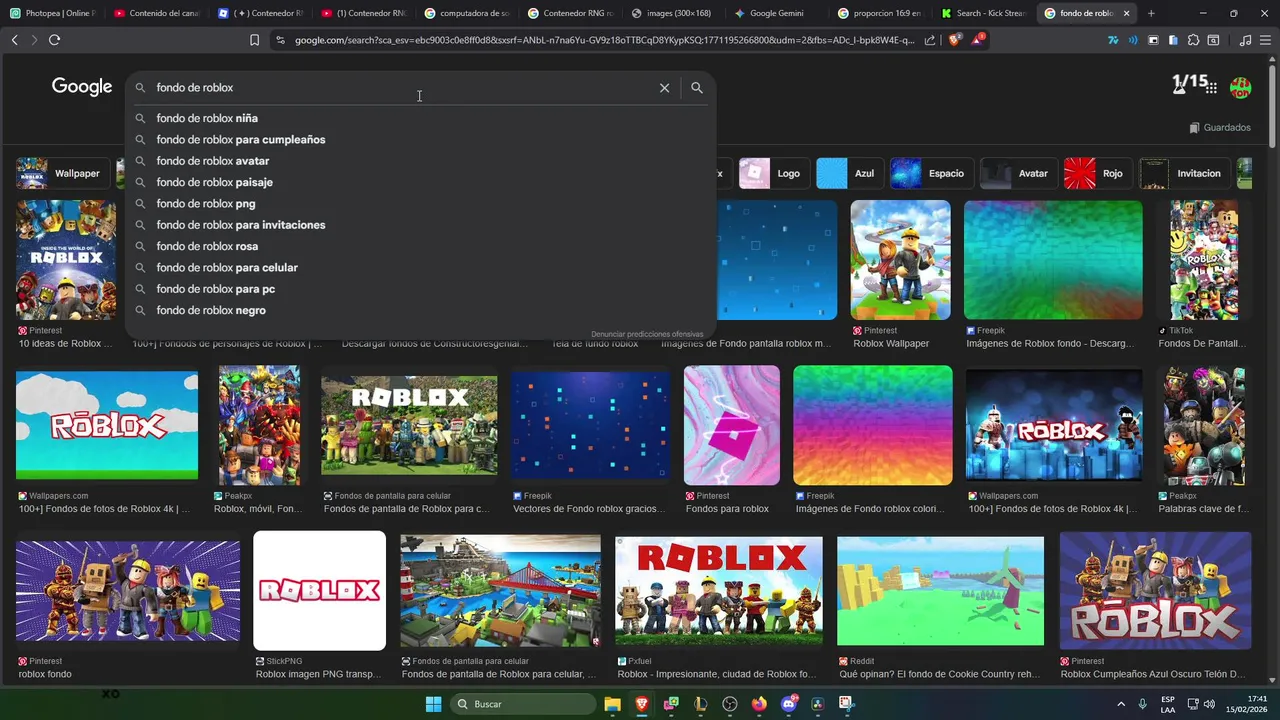Switch to the Photopea tab
The height and width of the screenshot is (720, 1280).
[x=52, y=13]
